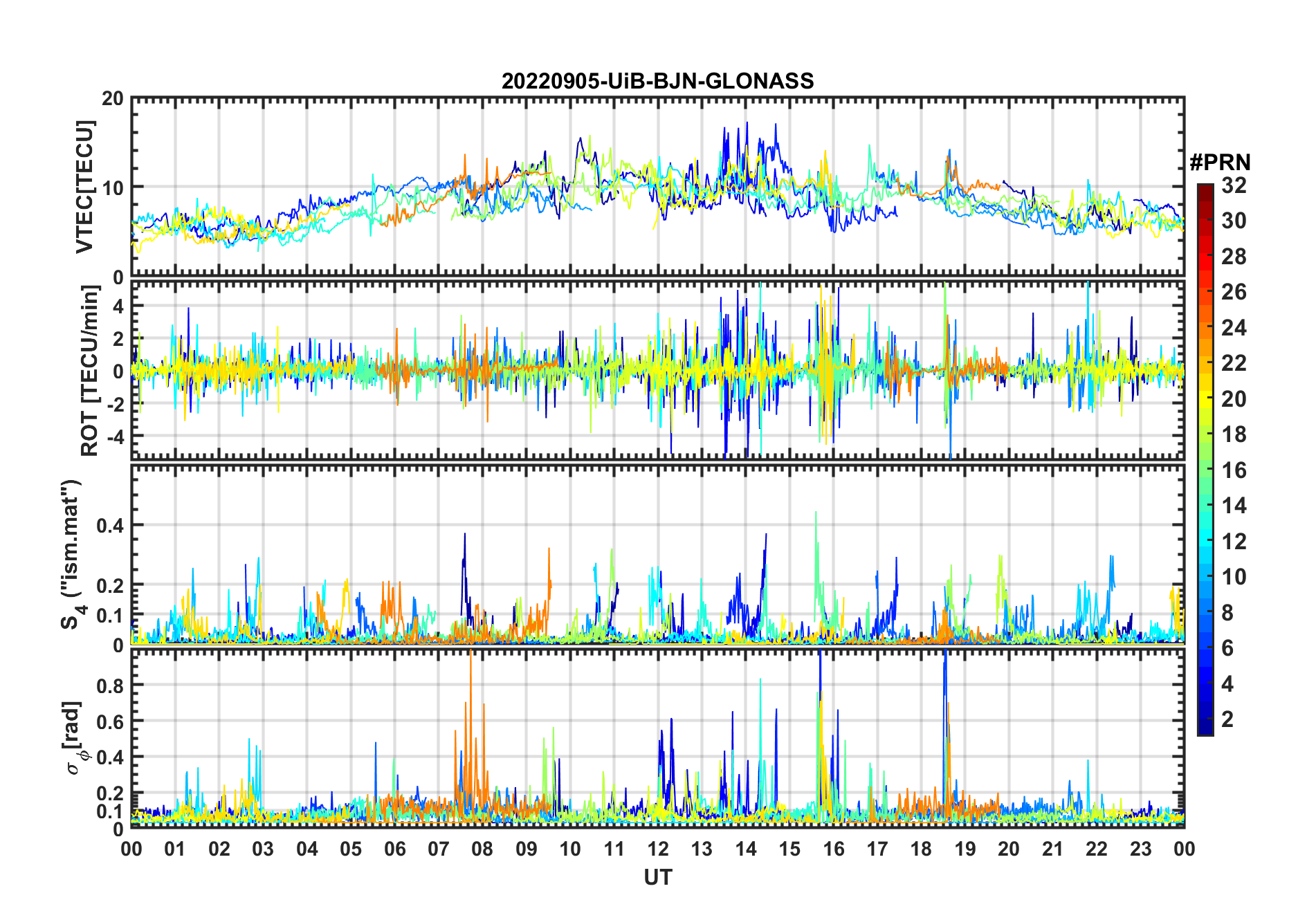Select σφ axis tick label 0.6
The width and height of the screenshot is (1316, 920).
coord(110,721)
